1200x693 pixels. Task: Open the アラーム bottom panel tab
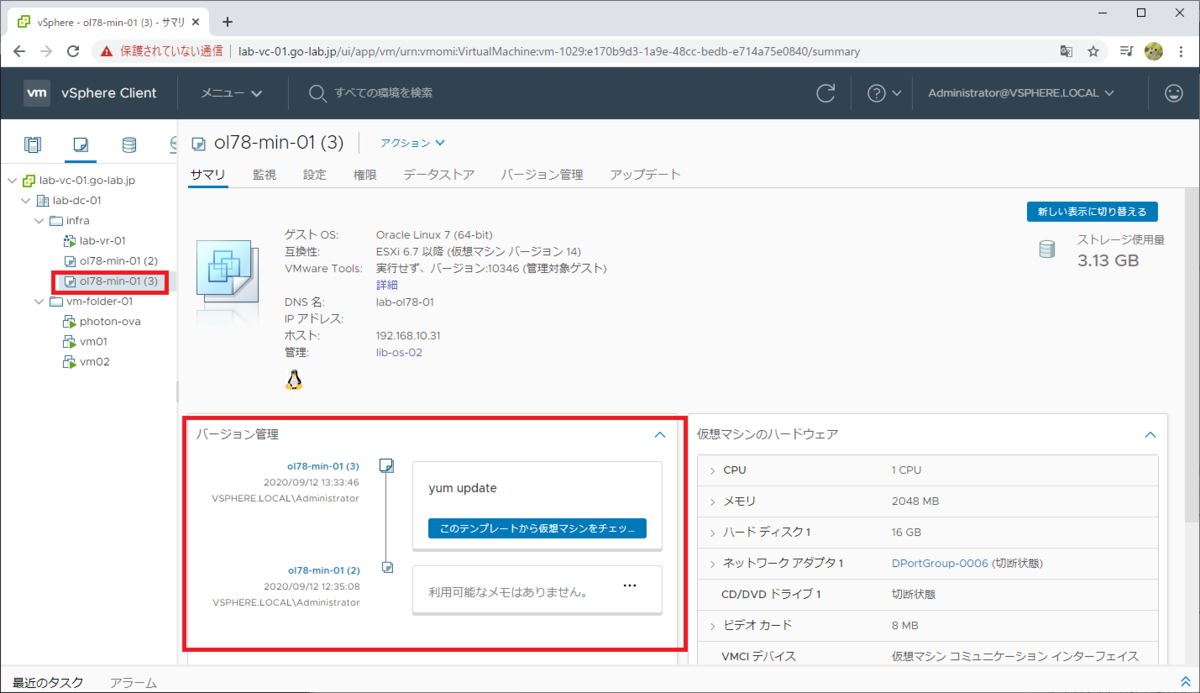[x=133, y=682]
